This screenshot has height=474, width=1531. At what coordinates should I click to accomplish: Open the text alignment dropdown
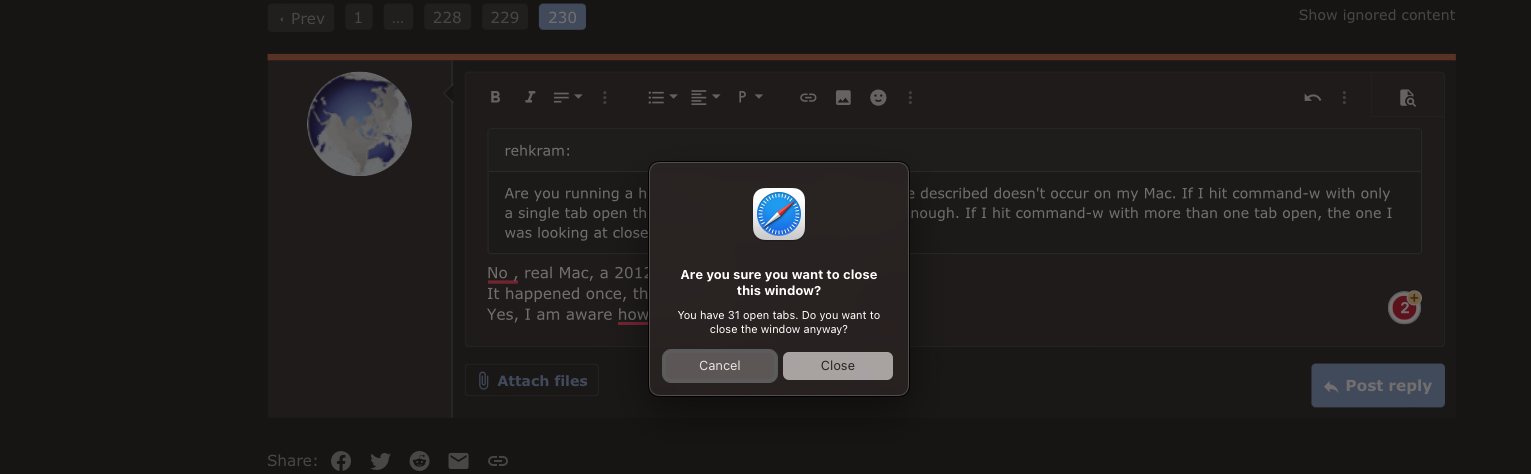tap(705, 97)
